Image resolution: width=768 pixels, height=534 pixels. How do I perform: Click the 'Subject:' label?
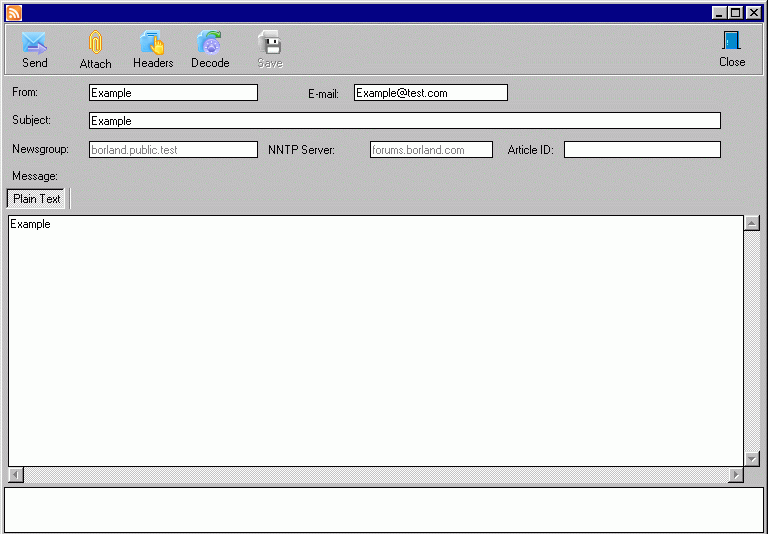coord(31,120)
